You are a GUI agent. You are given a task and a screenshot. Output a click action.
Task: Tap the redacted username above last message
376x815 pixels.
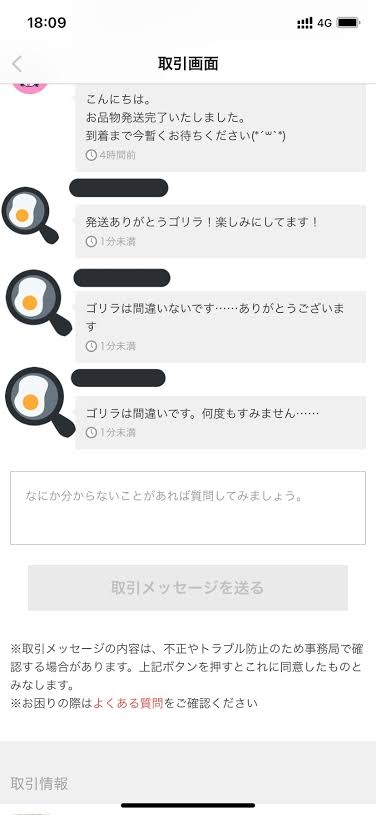tap(118, 378)
